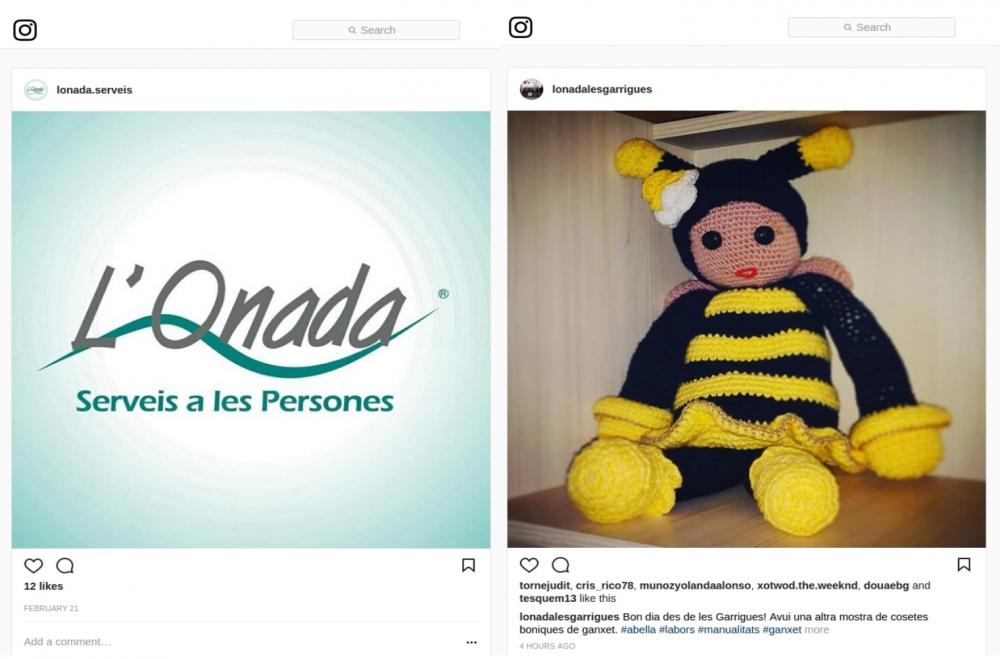Expand the caption with the 'more' link
Image resolution: width=1000 pixels, height=659 pixels.
pos(816,630)
